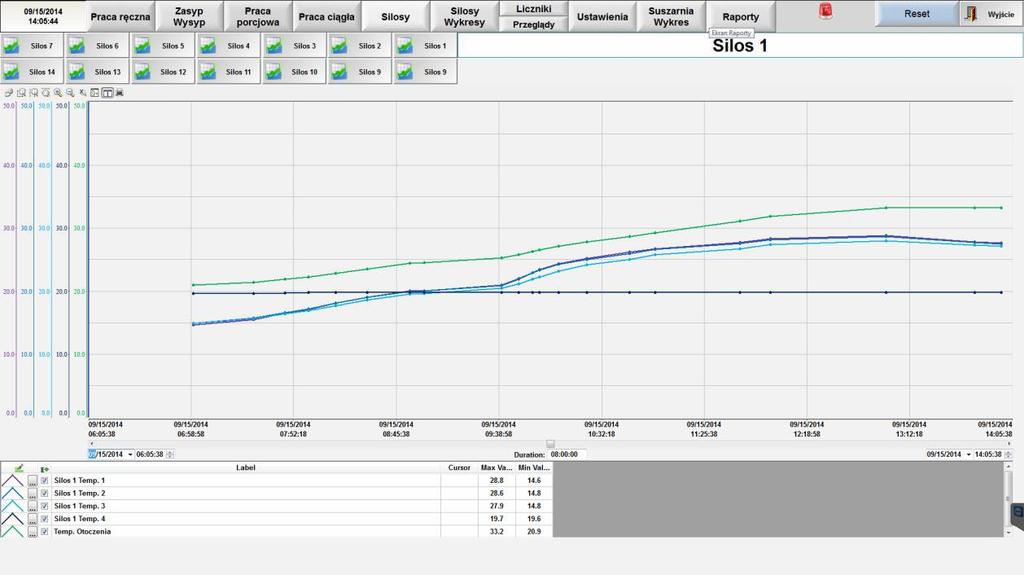Open the Silos 4 chart

(x=229, y=46)
